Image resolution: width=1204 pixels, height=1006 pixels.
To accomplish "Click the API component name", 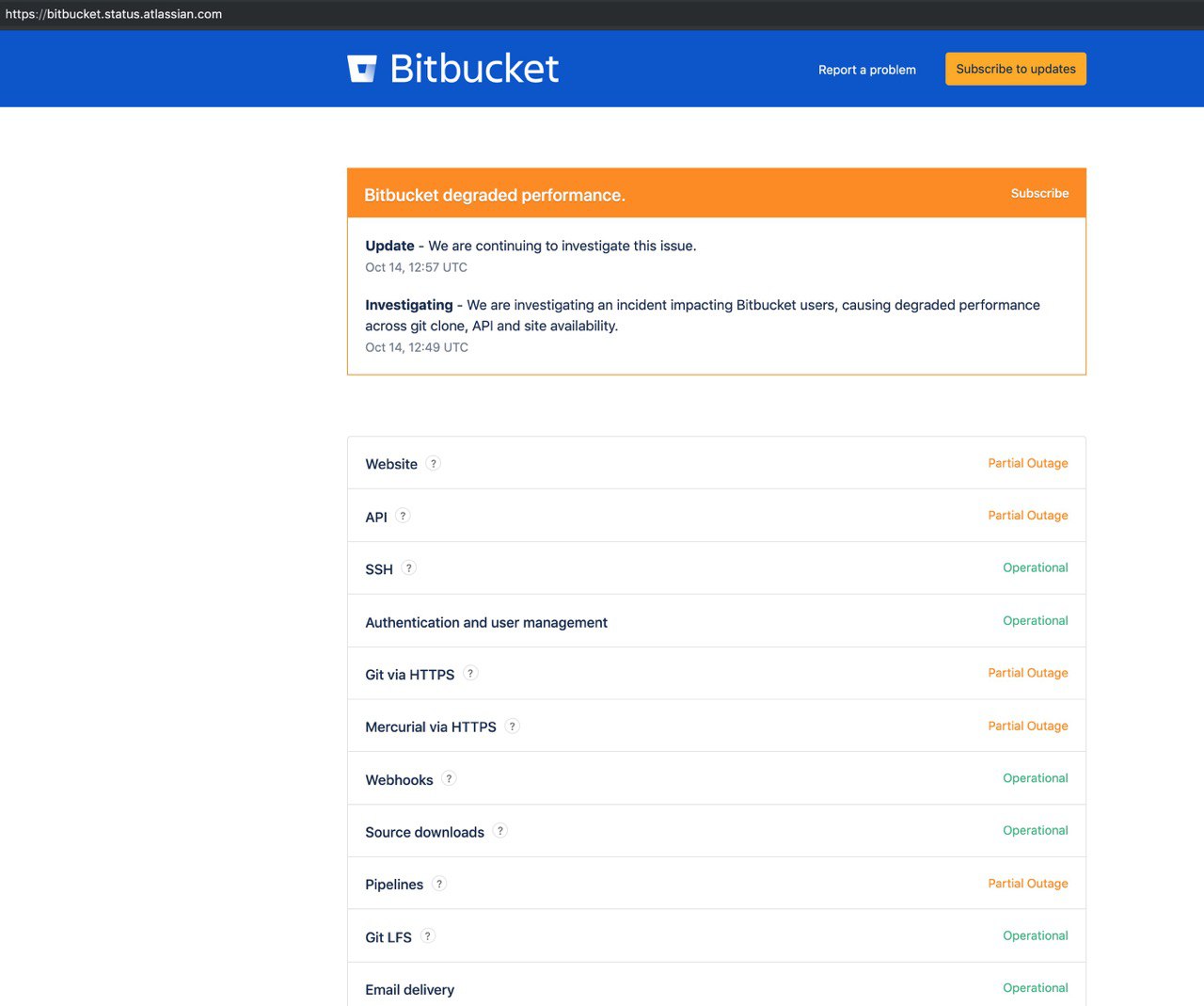I will (376, 517).
